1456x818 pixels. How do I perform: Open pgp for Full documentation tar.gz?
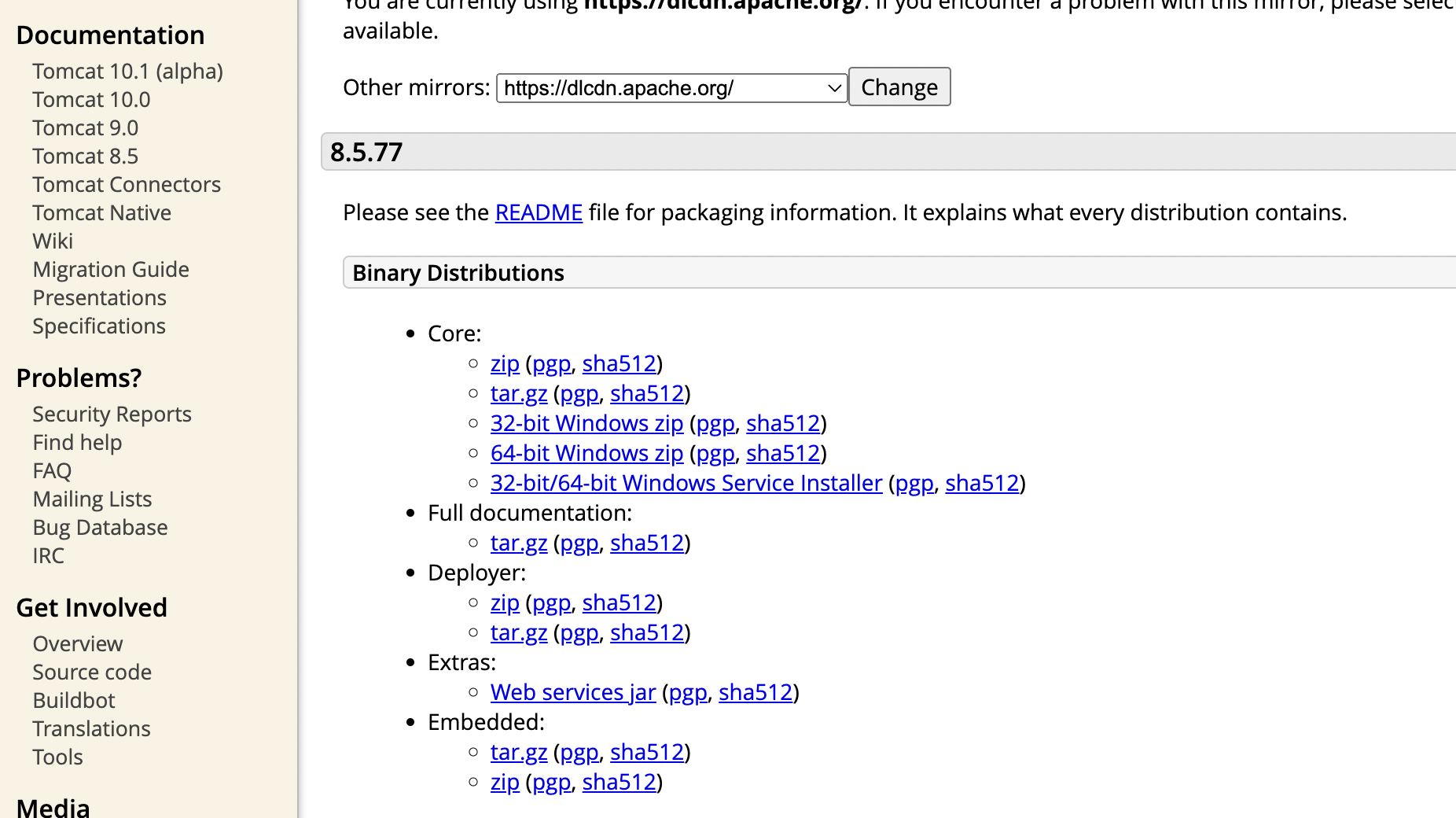[579, 543]
